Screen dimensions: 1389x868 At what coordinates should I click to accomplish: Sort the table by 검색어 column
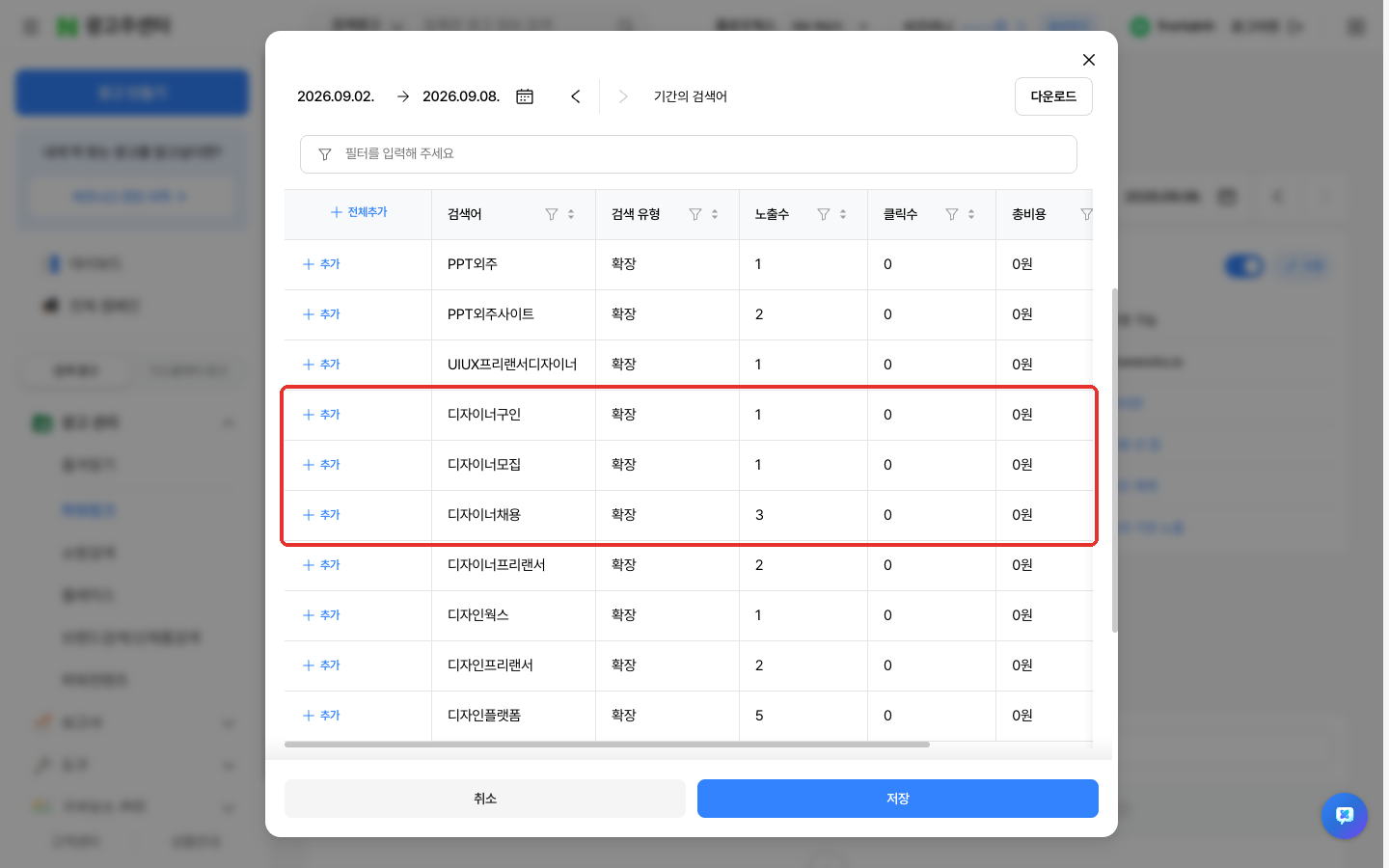coord(571,214)
